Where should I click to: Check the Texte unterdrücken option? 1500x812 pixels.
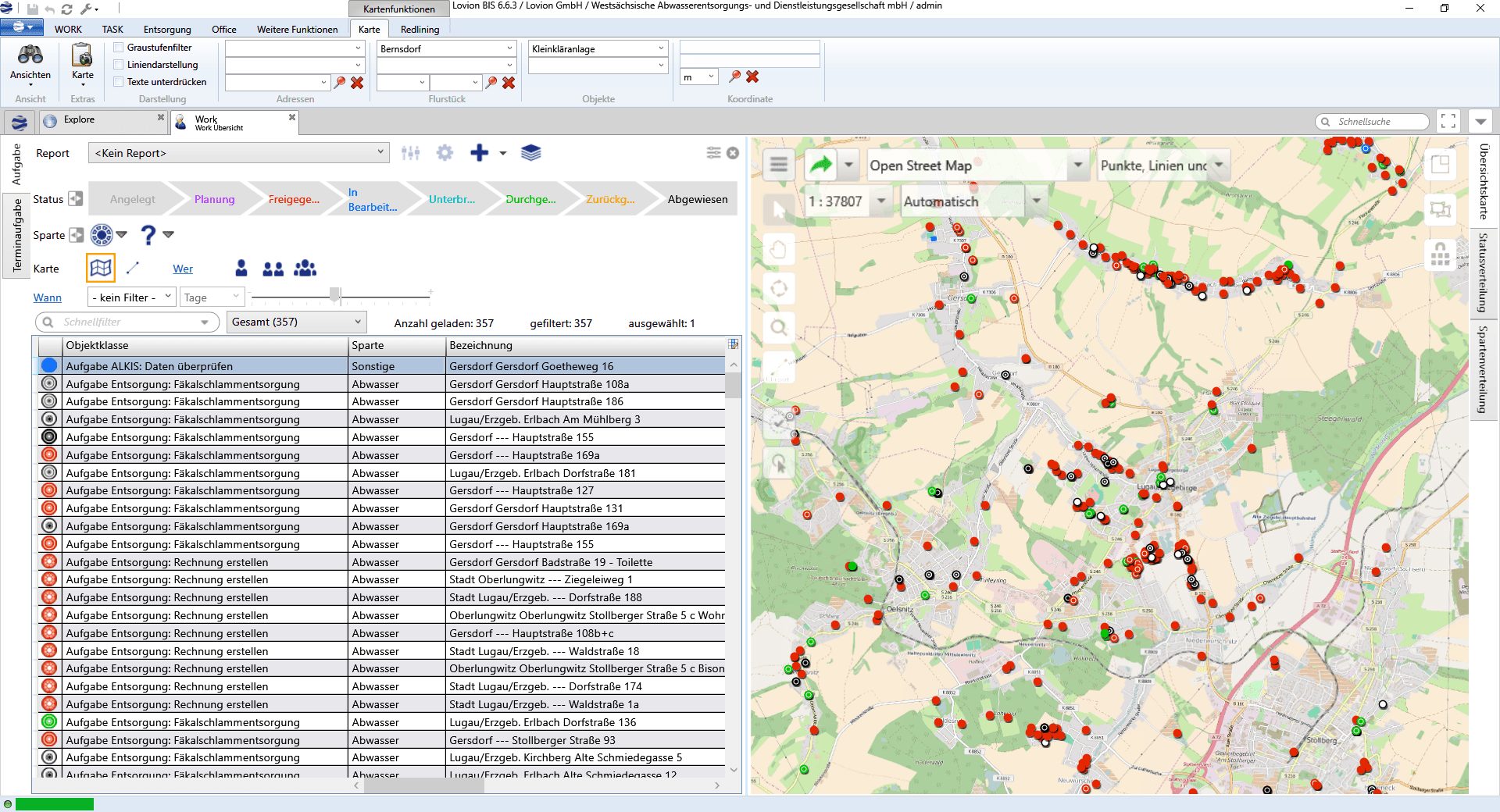pos(119,82)
